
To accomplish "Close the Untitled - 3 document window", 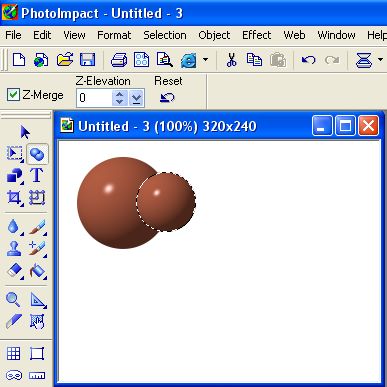I will click(x=368, y=126).
